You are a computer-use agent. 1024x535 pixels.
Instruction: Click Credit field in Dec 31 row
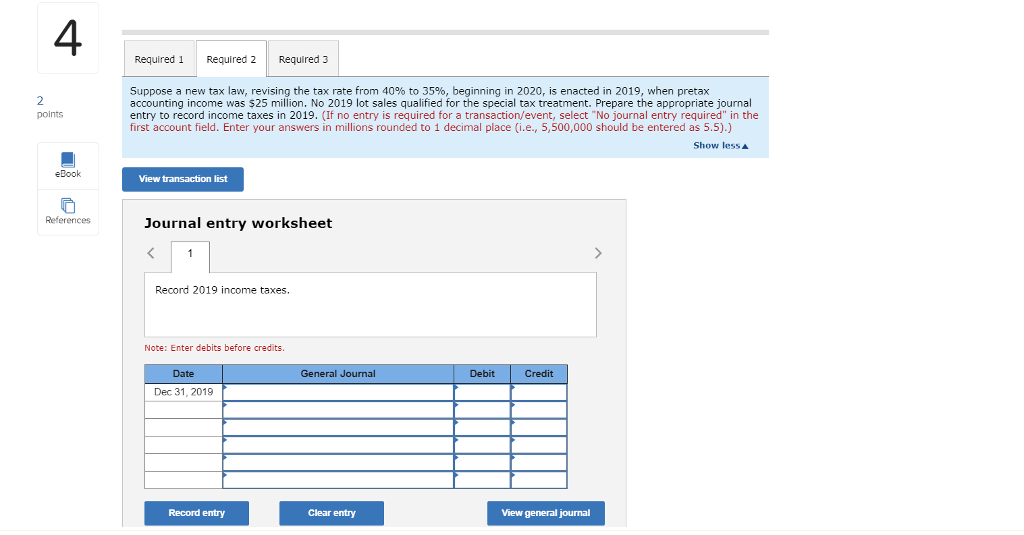(539, 393)
